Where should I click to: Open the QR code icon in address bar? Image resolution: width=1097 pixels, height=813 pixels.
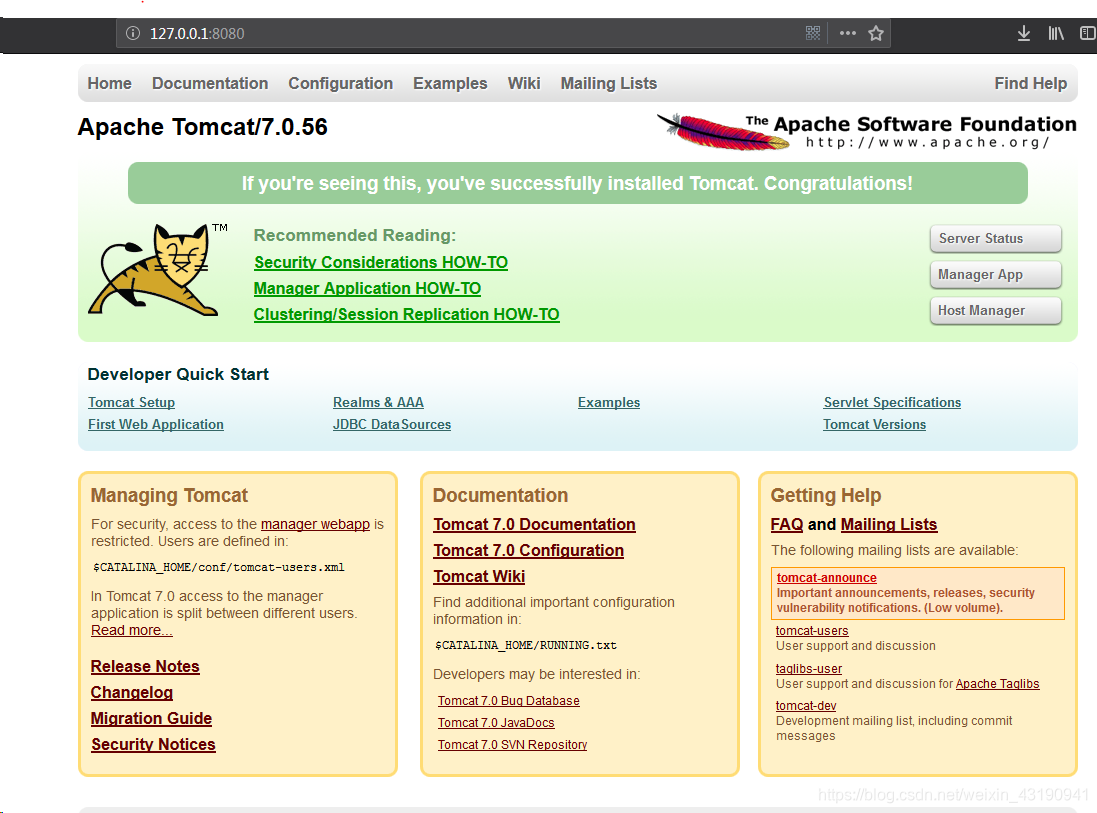pyautogui.click(x=812, y=33)
